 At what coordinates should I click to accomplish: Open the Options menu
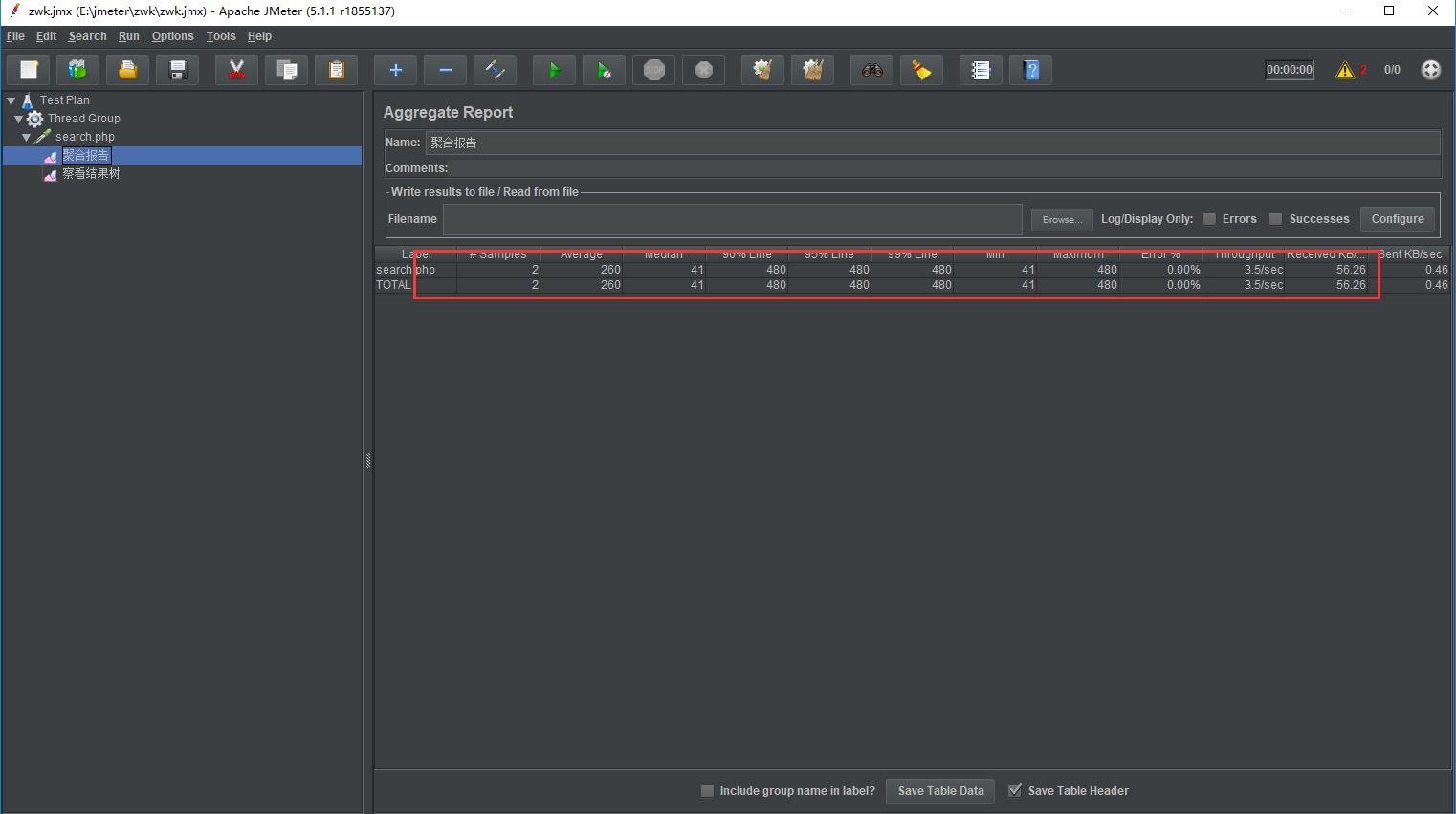172,36
